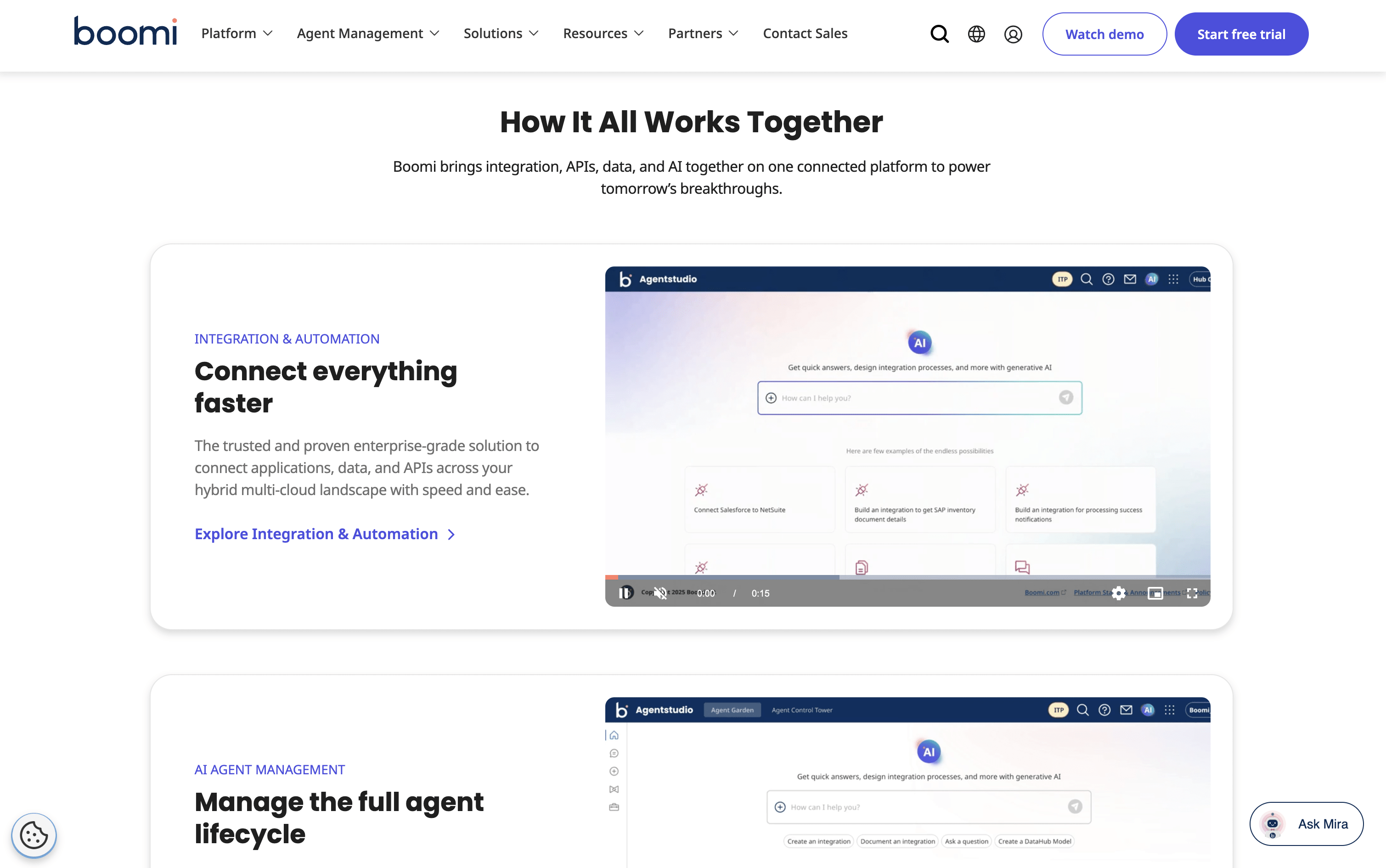Click 'Ask a question' chip in bottom video
Image resolution: width=1386 pixels, height=868 pixels.
click(966, 841)
